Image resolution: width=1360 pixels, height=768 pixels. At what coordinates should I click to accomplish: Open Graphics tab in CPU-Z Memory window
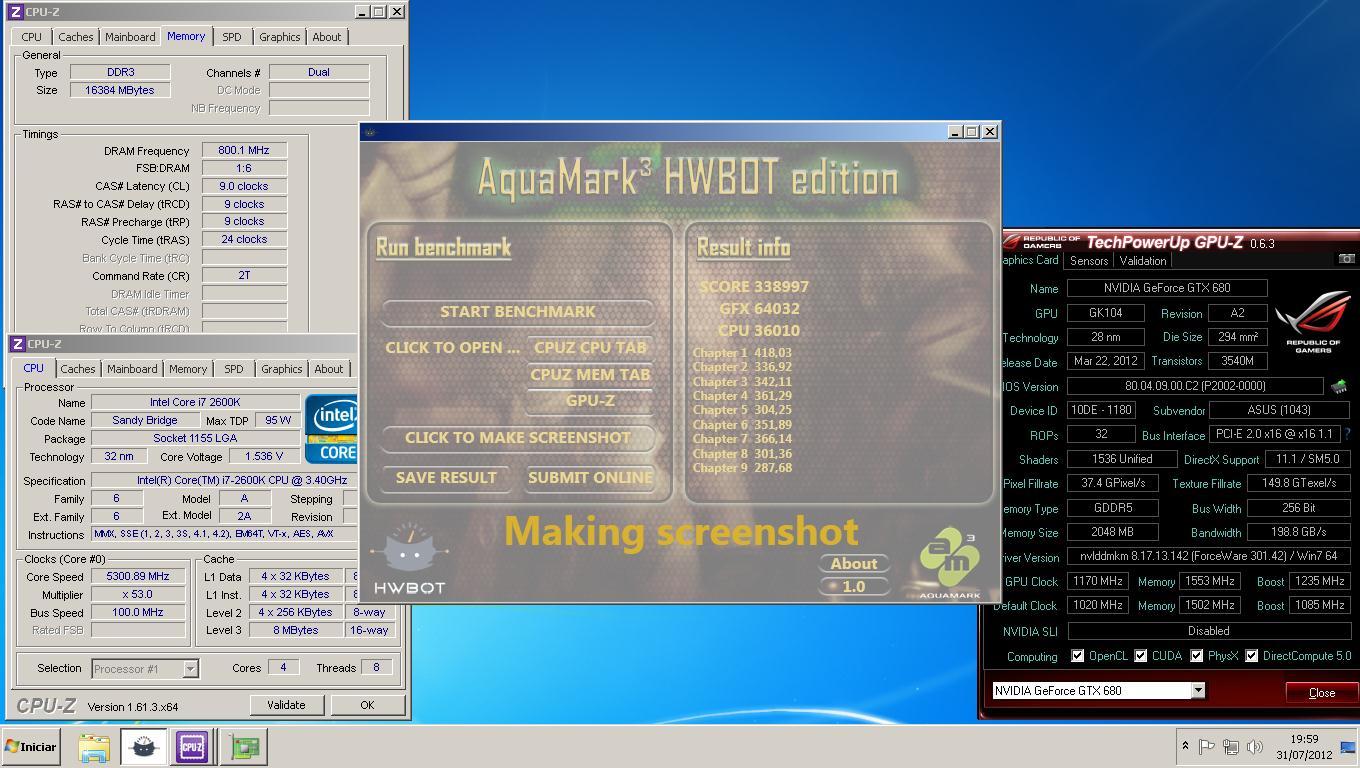point(279,37)
